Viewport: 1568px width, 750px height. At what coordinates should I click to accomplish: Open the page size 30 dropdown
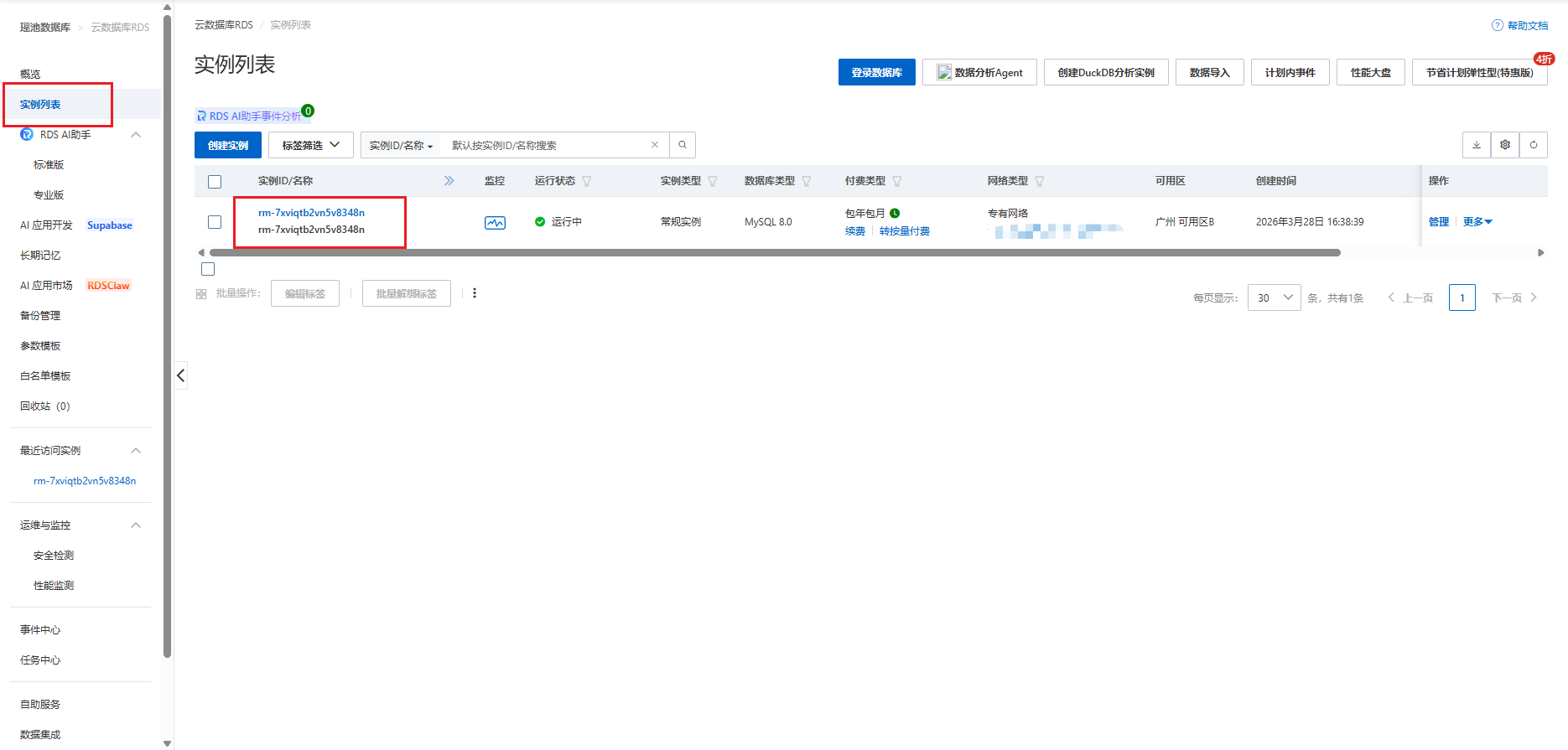click(x=1274, y=297)
